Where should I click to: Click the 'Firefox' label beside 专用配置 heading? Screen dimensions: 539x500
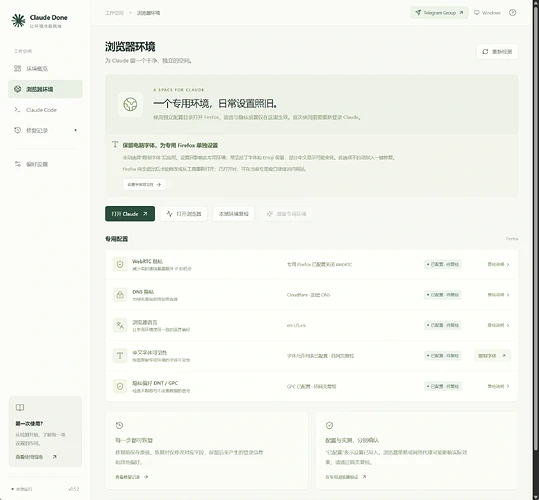point(512,238)
